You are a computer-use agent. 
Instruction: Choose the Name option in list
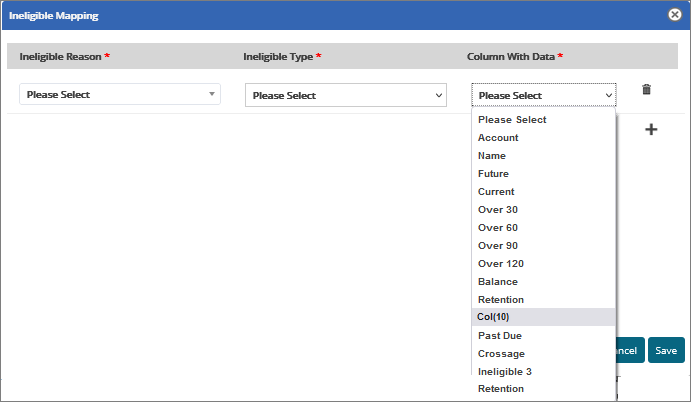(x=492, y=156)
